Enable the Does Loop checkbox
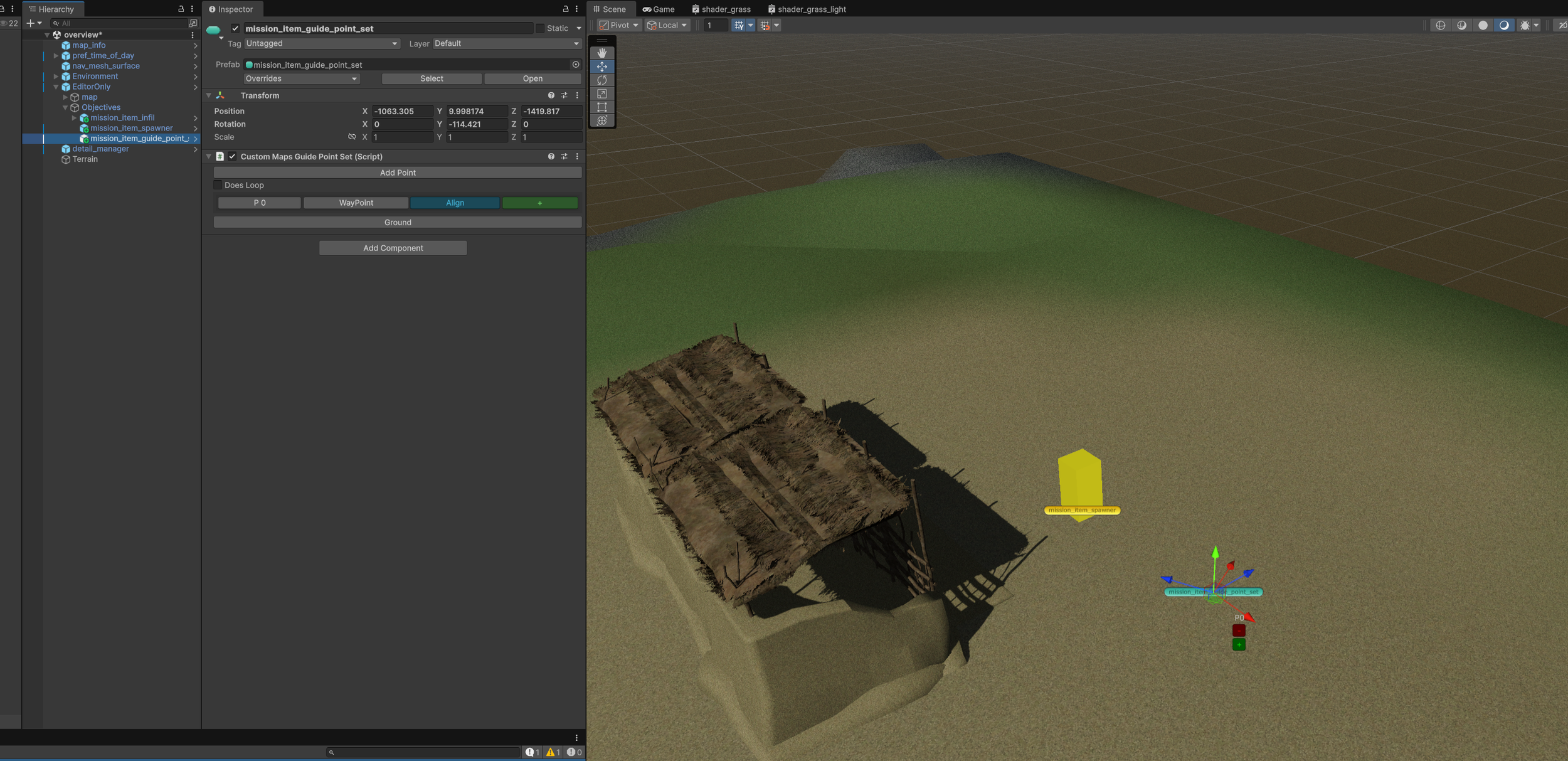Image resolution: width=1568 pixels, height=761 pixels. [x=218, y=185]
